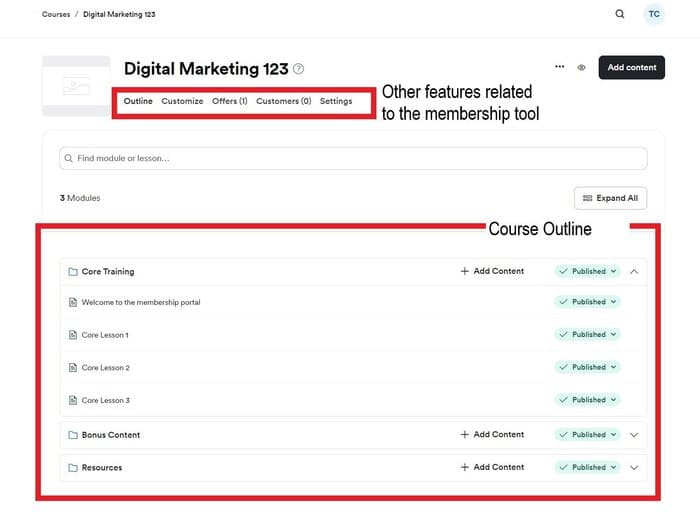Open the Bonus Content module title
Image resolution: width=700 pixels, height=520 pixels.
(x=111, y=435)
